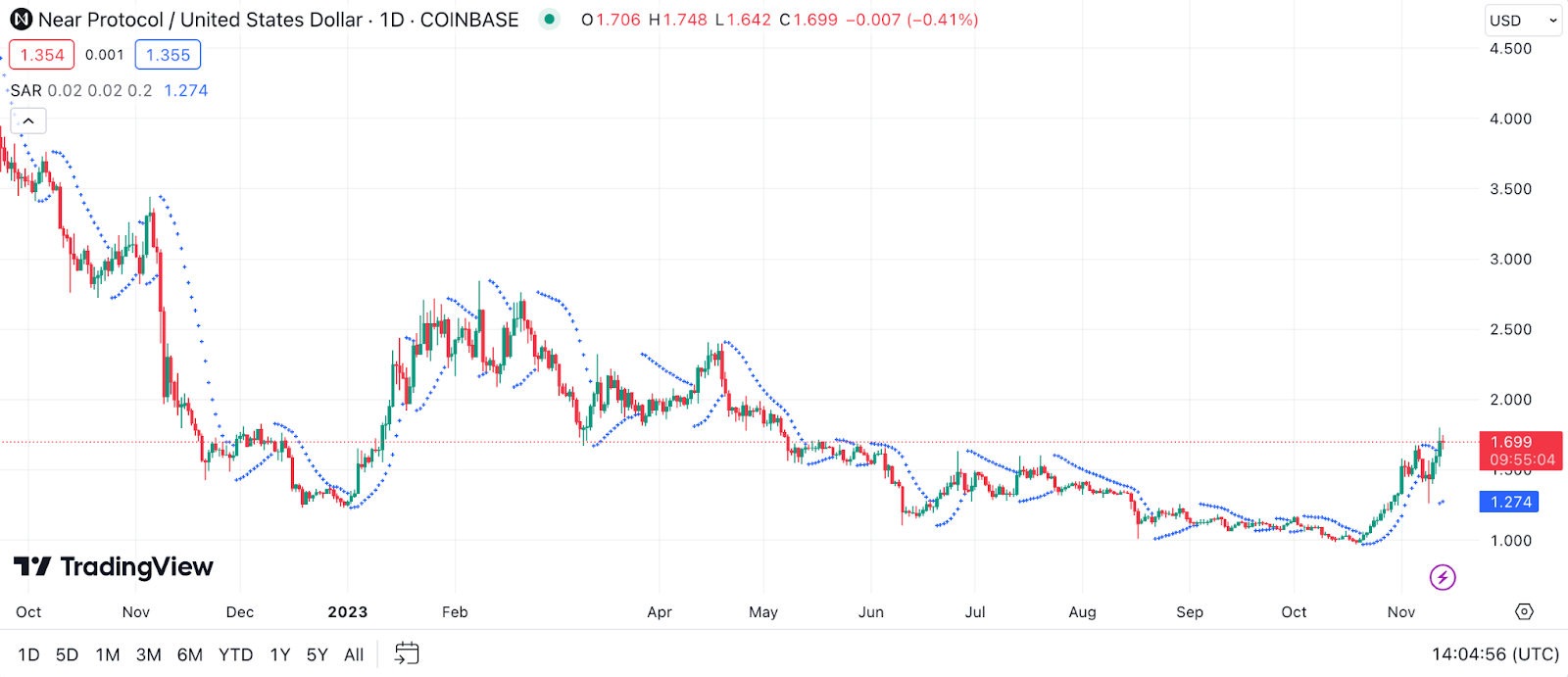Click the purple lightning bolt icon
The height and width of the screenshot is (677, 1568).
coord(1443,577)
